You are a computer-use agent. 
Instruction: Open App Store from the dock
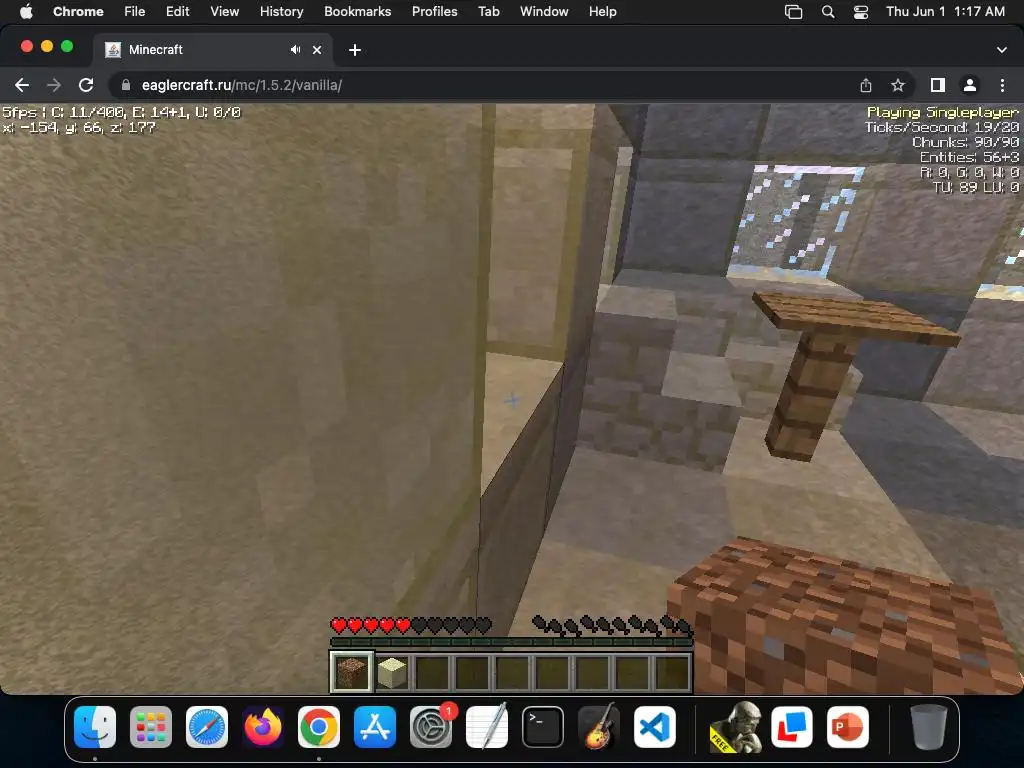pyautogui.click(x=375, y=727)
